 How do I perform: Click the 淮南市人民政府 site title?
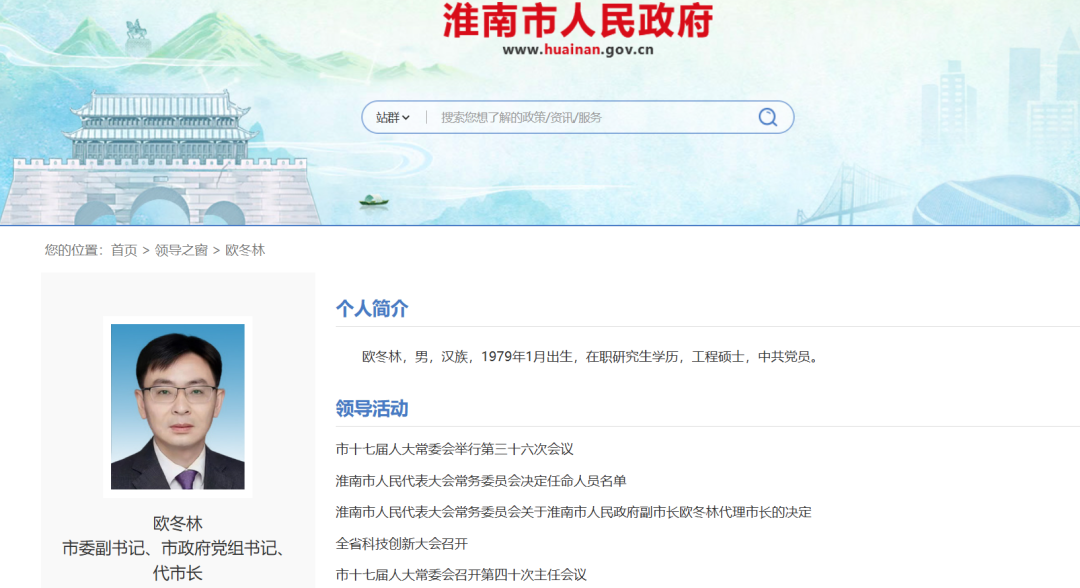[577, 21]
